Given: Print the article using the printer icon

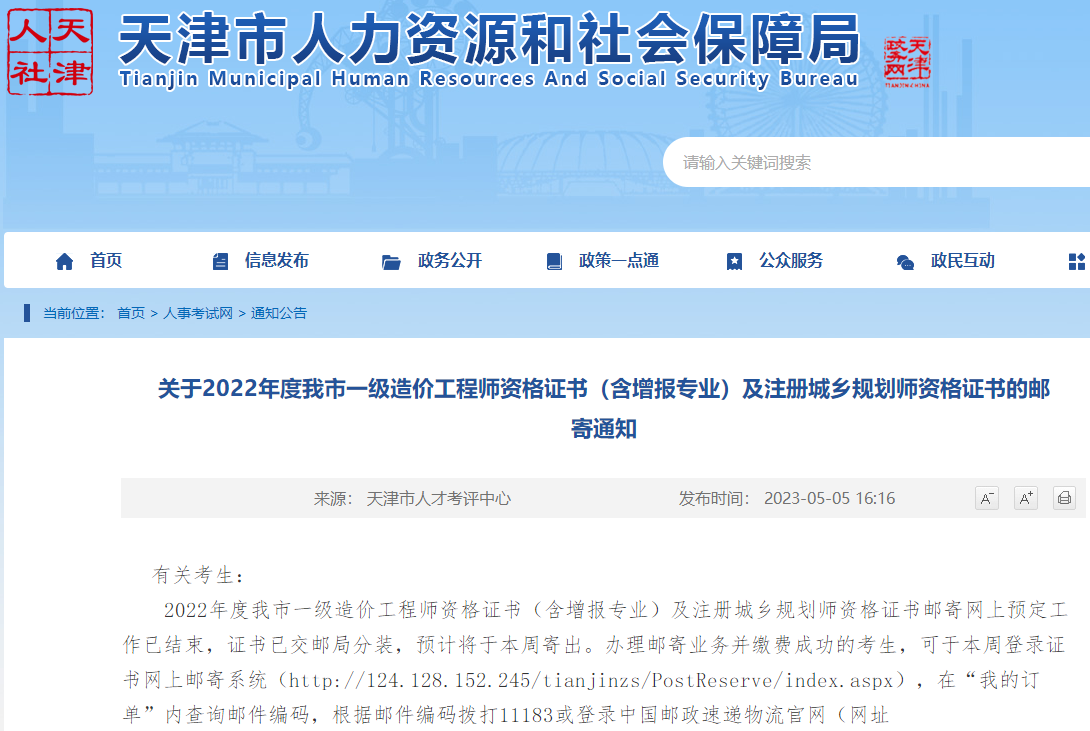Looking at the screenshot, I should pyautogui.click(x=1064, y=498).
